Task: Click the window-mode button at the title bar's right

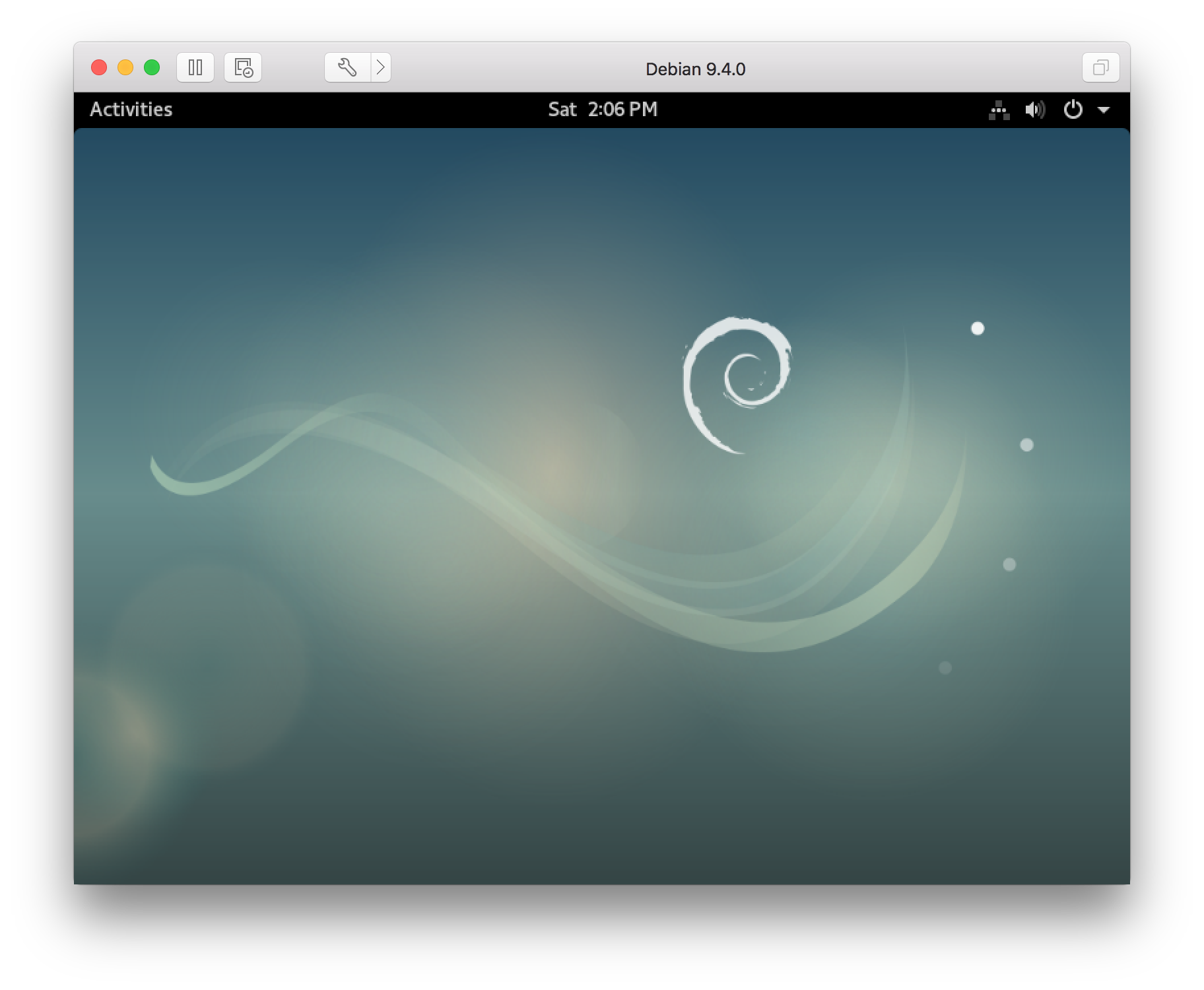Action: click(x=1100, y=67)
